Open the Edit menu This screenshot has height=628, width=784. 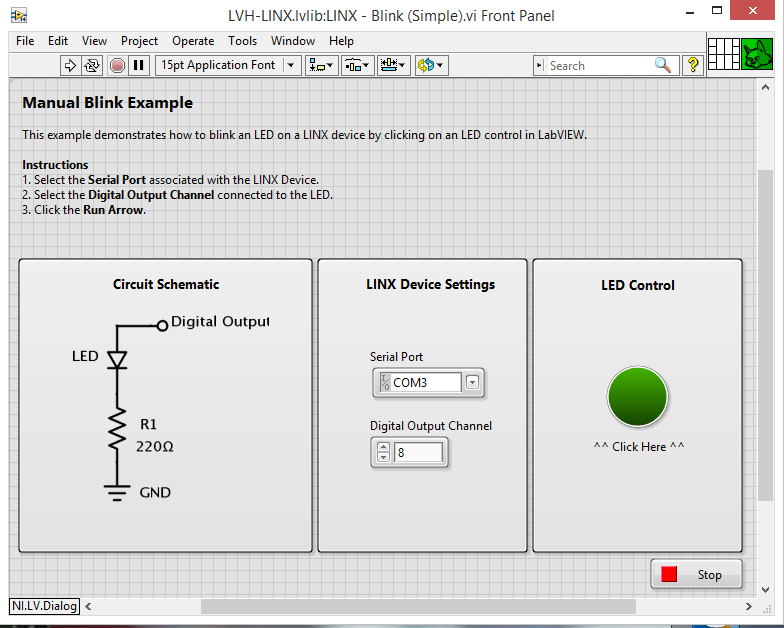(x=58, y=41)
